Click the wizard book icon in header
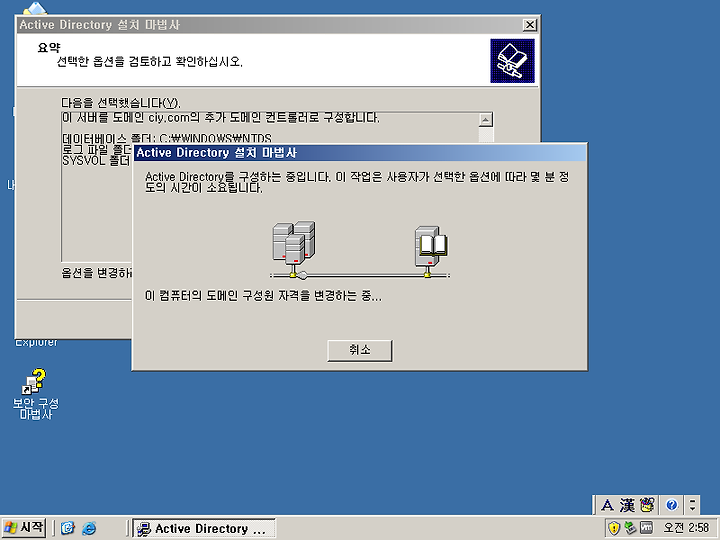Screen dimensions: 720x540 (x=512, y=61)
